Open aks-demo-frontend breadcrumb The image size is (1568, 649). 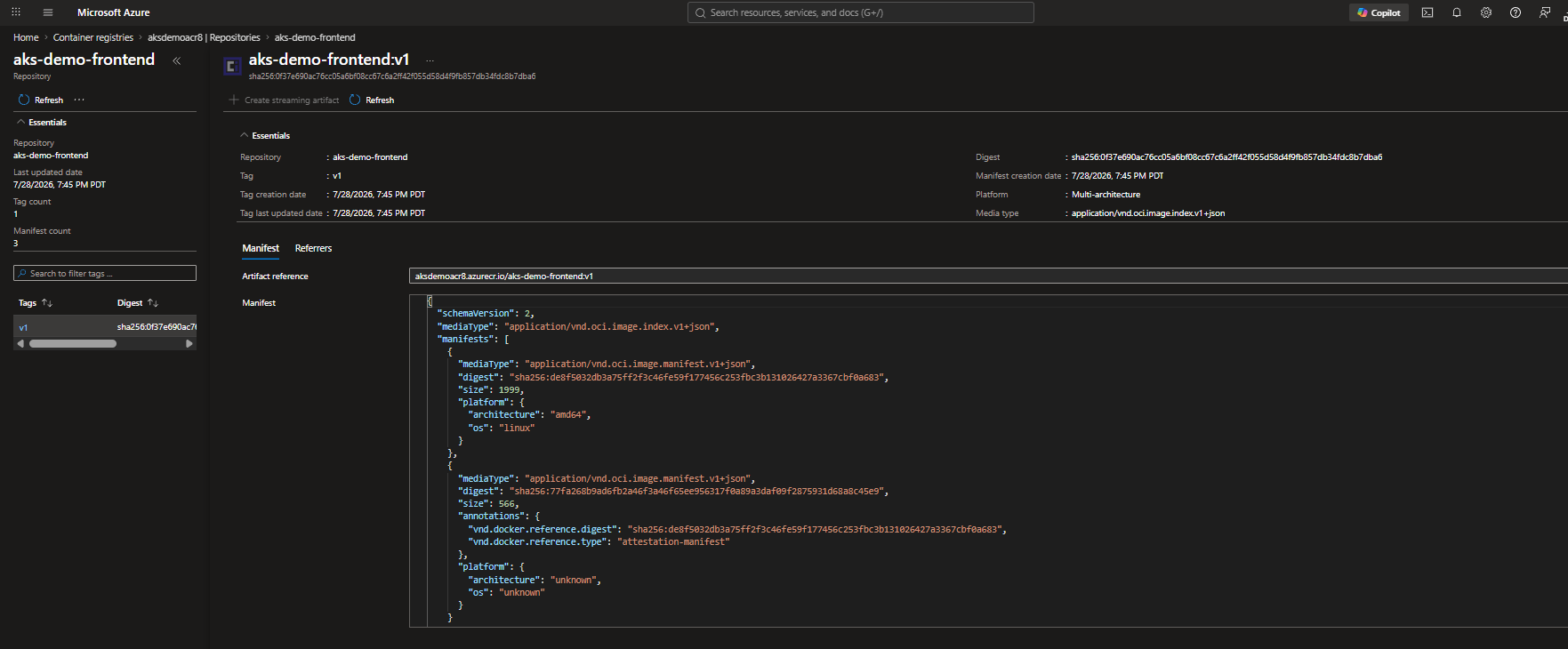point(315,37)
